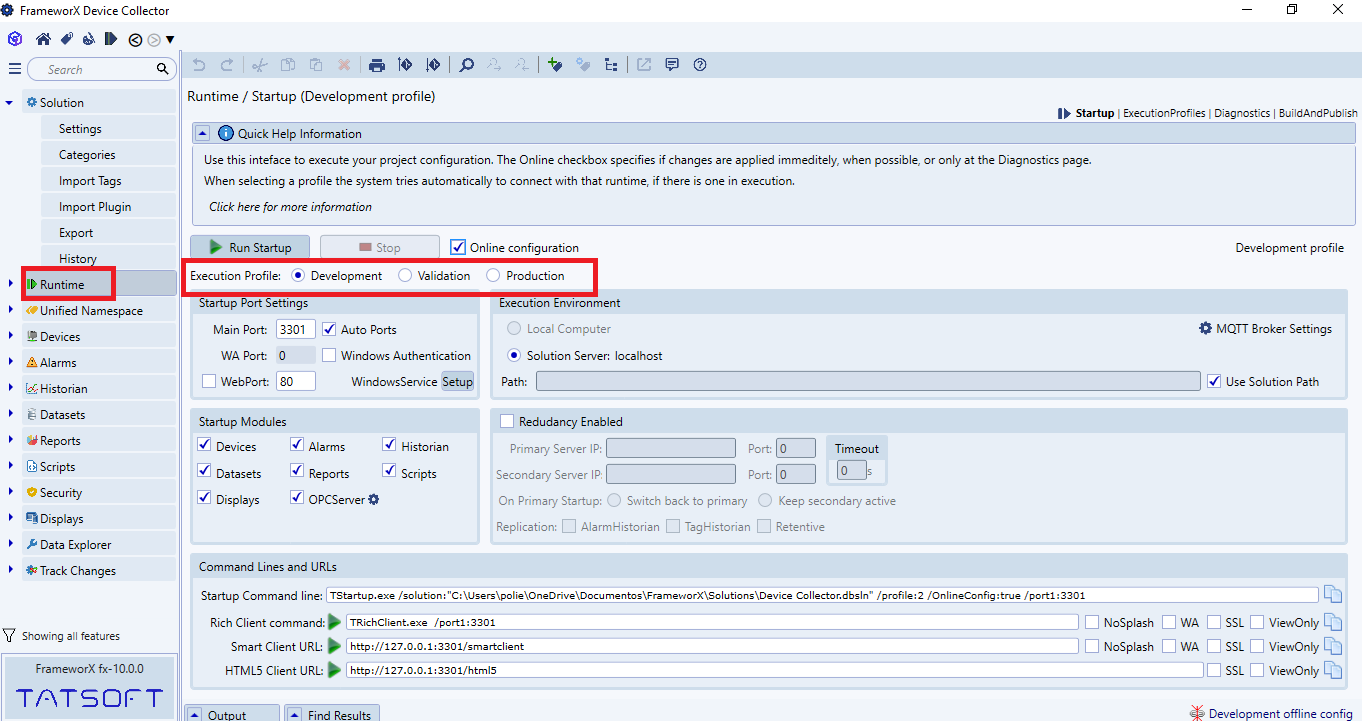Open the hamburger menu beside Search

(x=14, y=69)
